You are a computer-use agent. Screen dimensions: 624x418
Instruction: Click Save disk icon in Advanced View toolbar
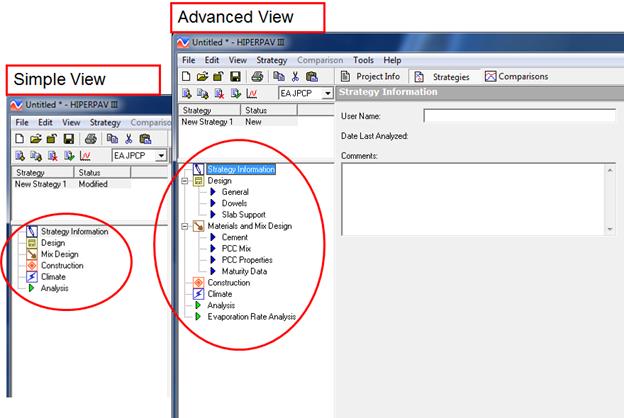pyautogui.click(x=235, y=76)
